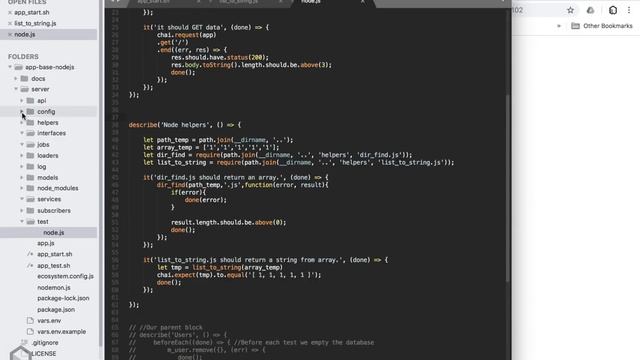Click the node_modules folder icon
This screenshot has height=360, width=640.
(x=30, y=188)
